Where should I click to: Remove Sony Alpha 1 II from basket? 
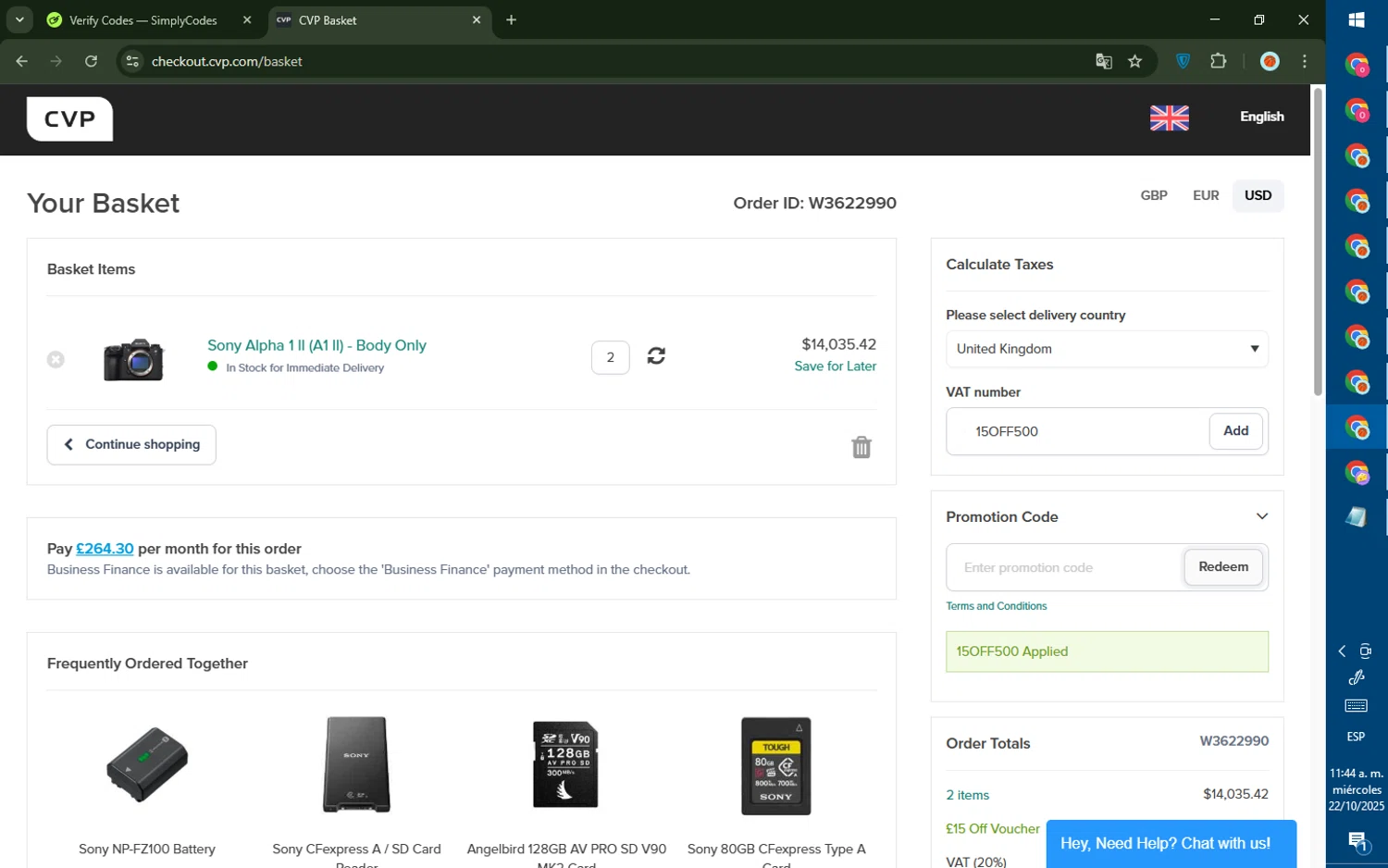click(x=56, y=359)
